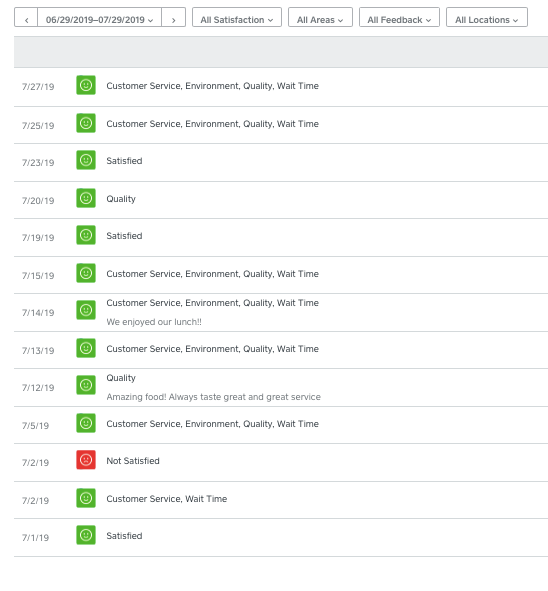Select the Not Satisfied feedback entry
Image resolution: width=548 pixels, height=591 pixels.
click(x=281, y=462)
